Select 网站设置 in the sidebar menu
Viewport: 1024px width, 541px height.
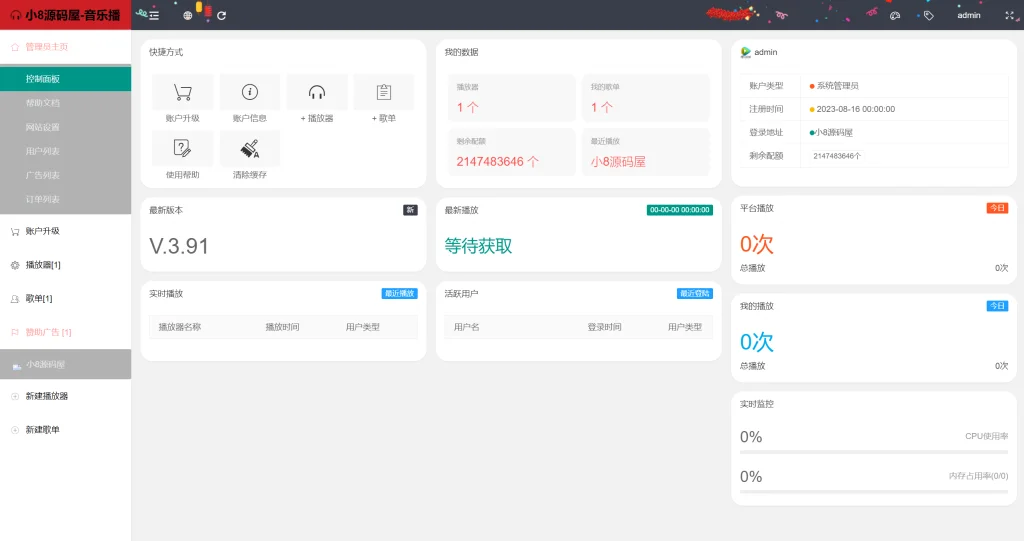(x=43, y=127)
